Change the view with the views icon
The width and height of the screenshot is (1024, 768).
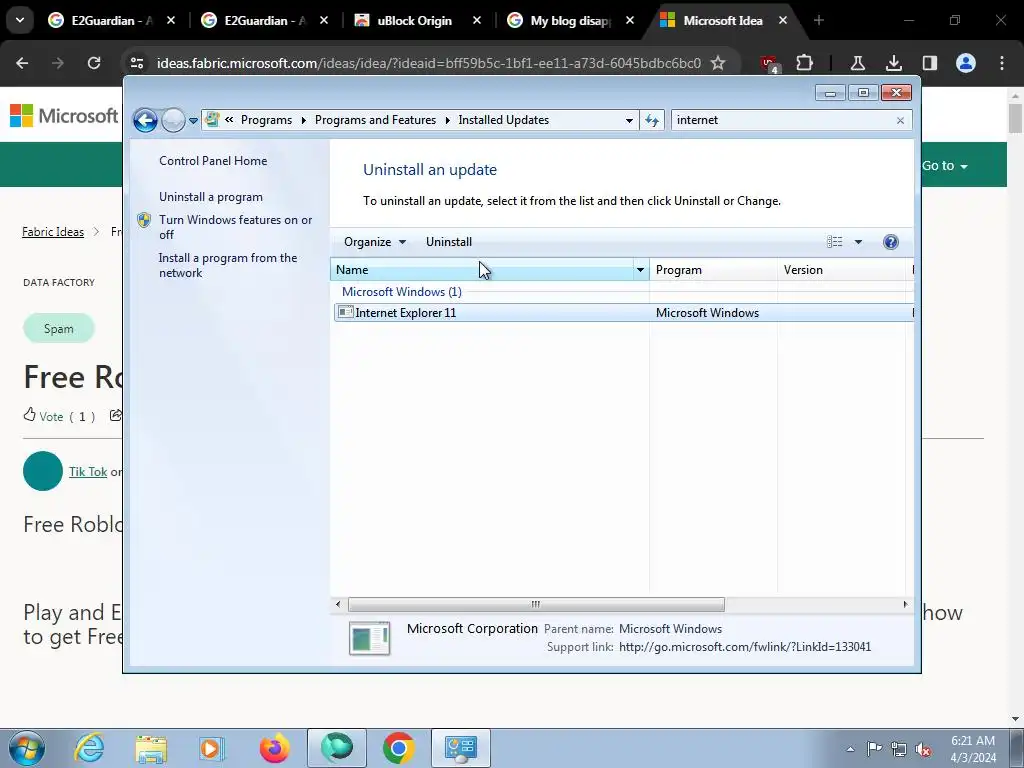(835, 242)
